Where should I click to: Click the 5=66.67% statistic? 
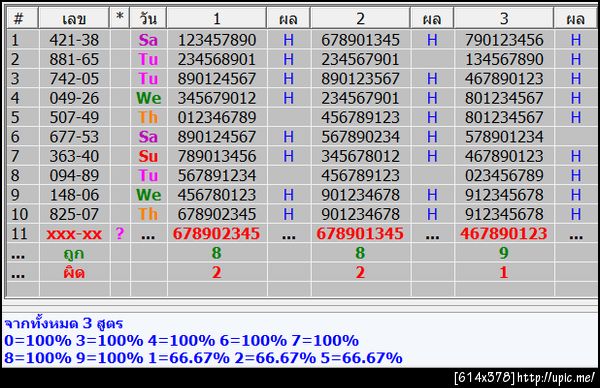click(361, 358)
